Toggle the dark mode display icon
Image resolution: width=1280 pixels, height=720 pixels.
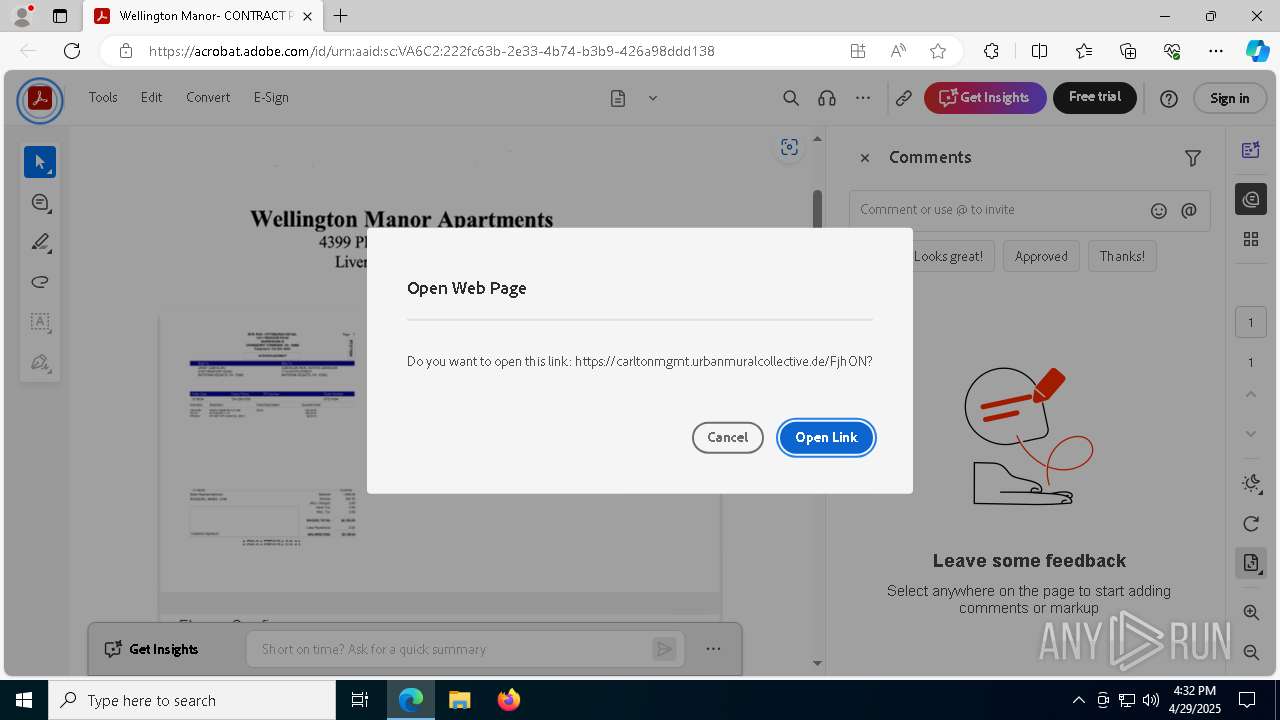[1251, 484]
